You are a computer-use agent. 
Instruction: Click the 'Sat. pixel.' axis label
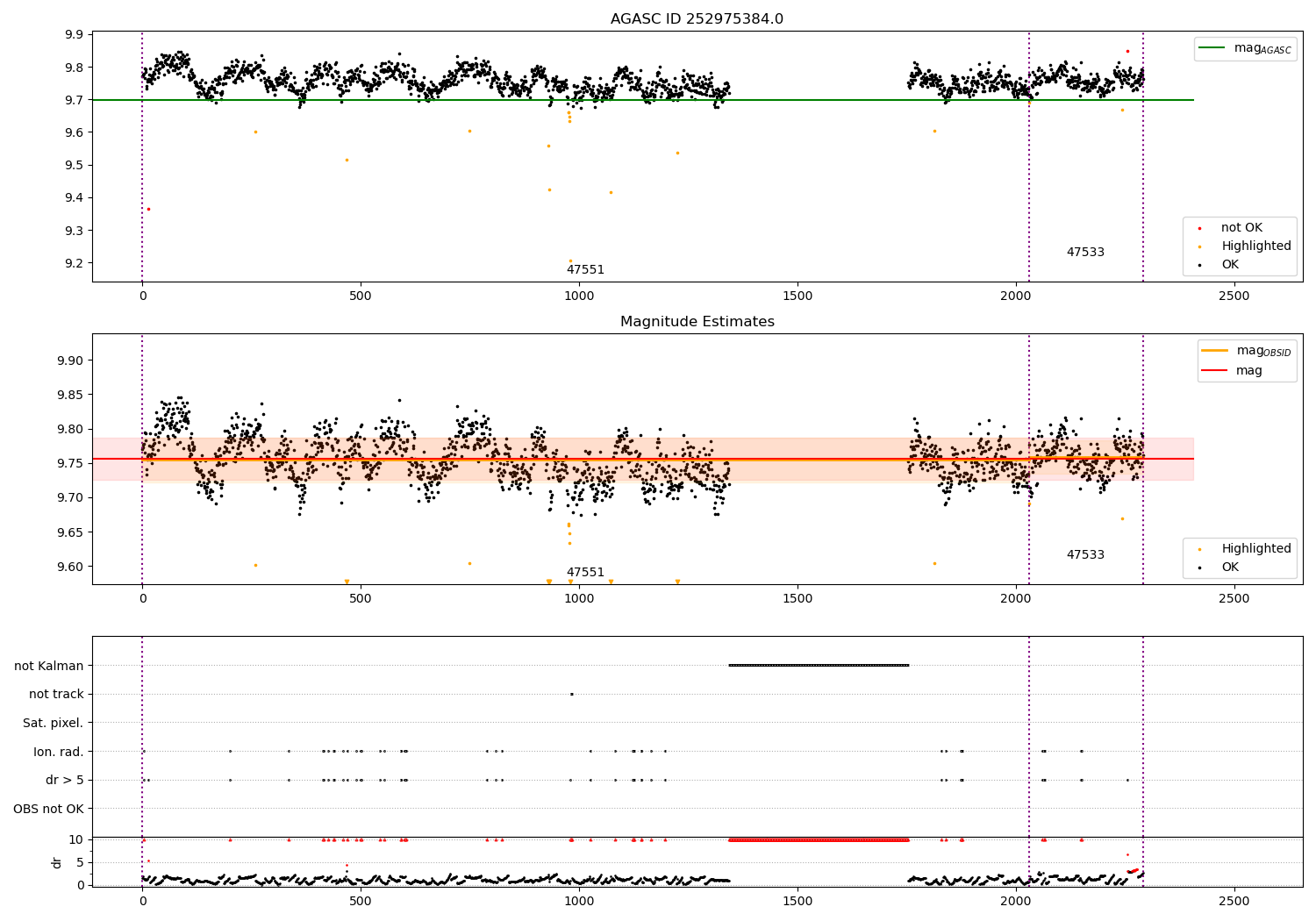[54, 723]
